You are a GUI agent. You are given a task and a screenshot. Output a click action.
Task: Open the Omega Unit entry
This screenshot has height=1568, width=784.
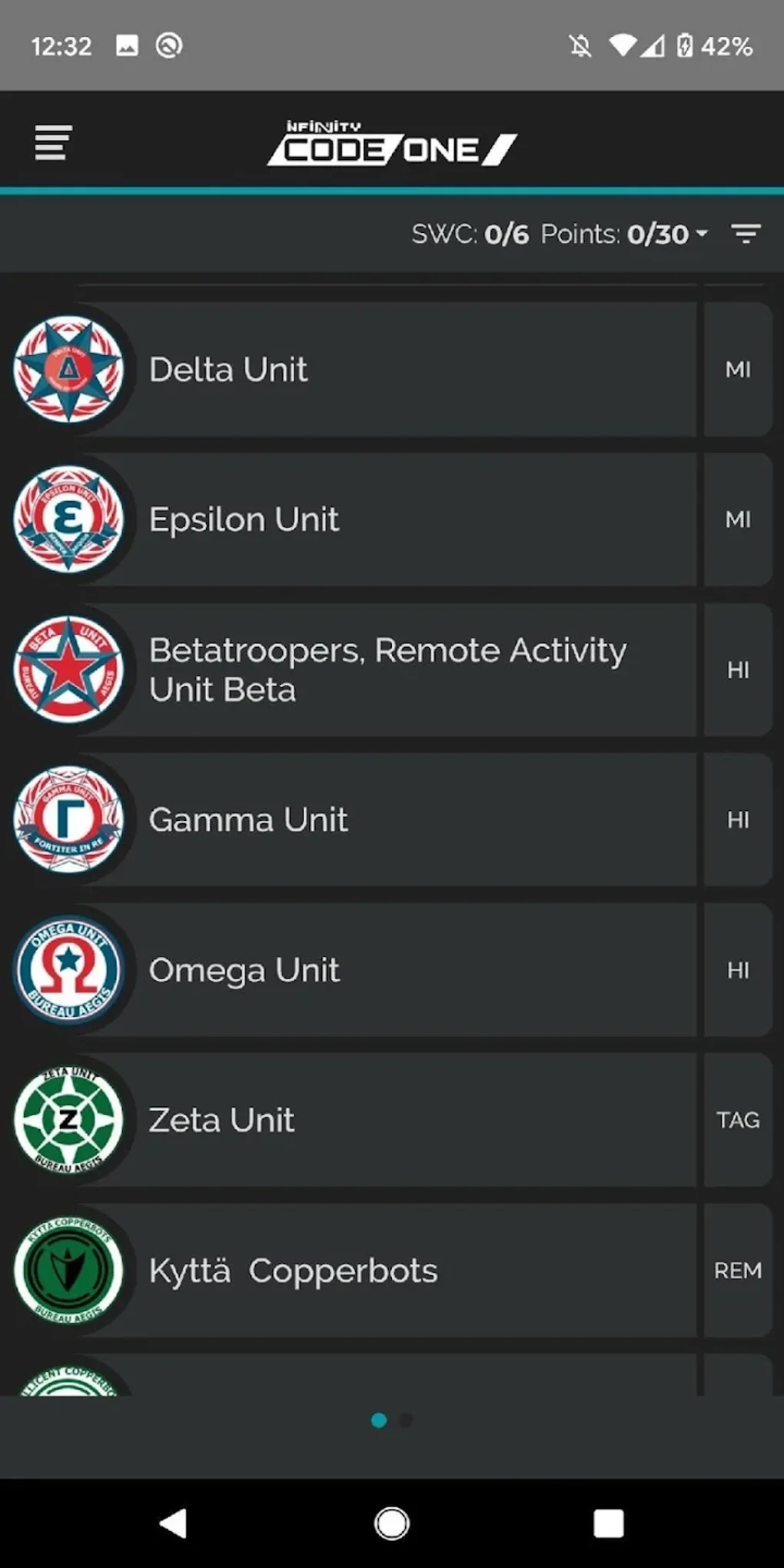coord(415,970)
